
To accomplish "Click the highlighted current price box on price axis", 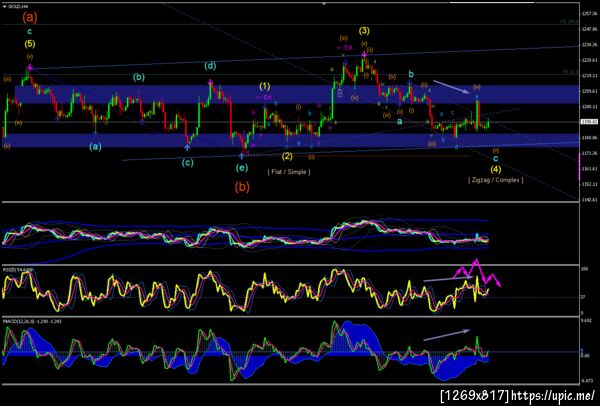I will click(x=587, y=122).
